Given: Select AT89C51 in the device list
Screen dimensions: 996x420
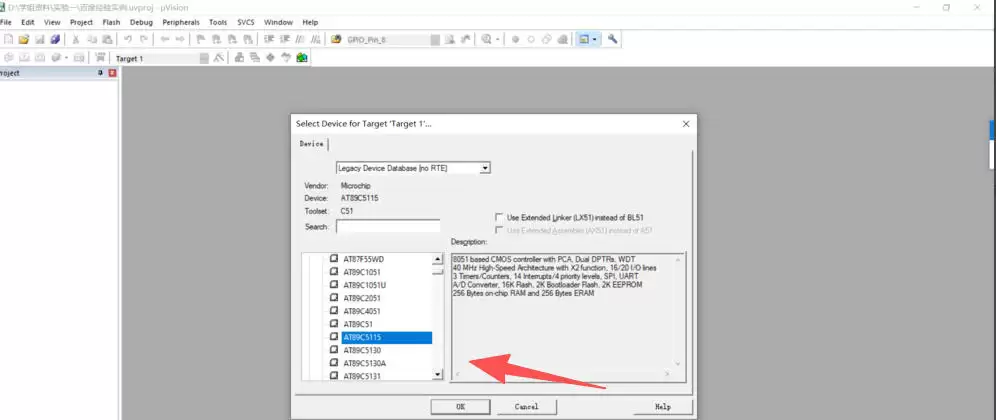Looking at the screenshot, I should (x=358, y=324).
